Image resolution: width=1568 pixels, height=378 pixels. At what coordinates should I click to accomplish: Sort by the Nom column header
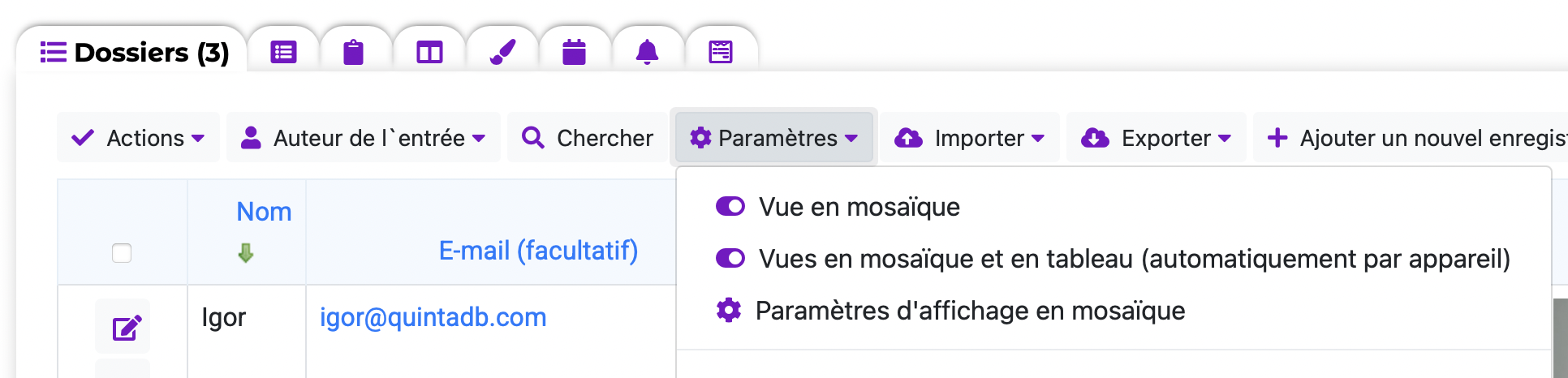[264, 212]
